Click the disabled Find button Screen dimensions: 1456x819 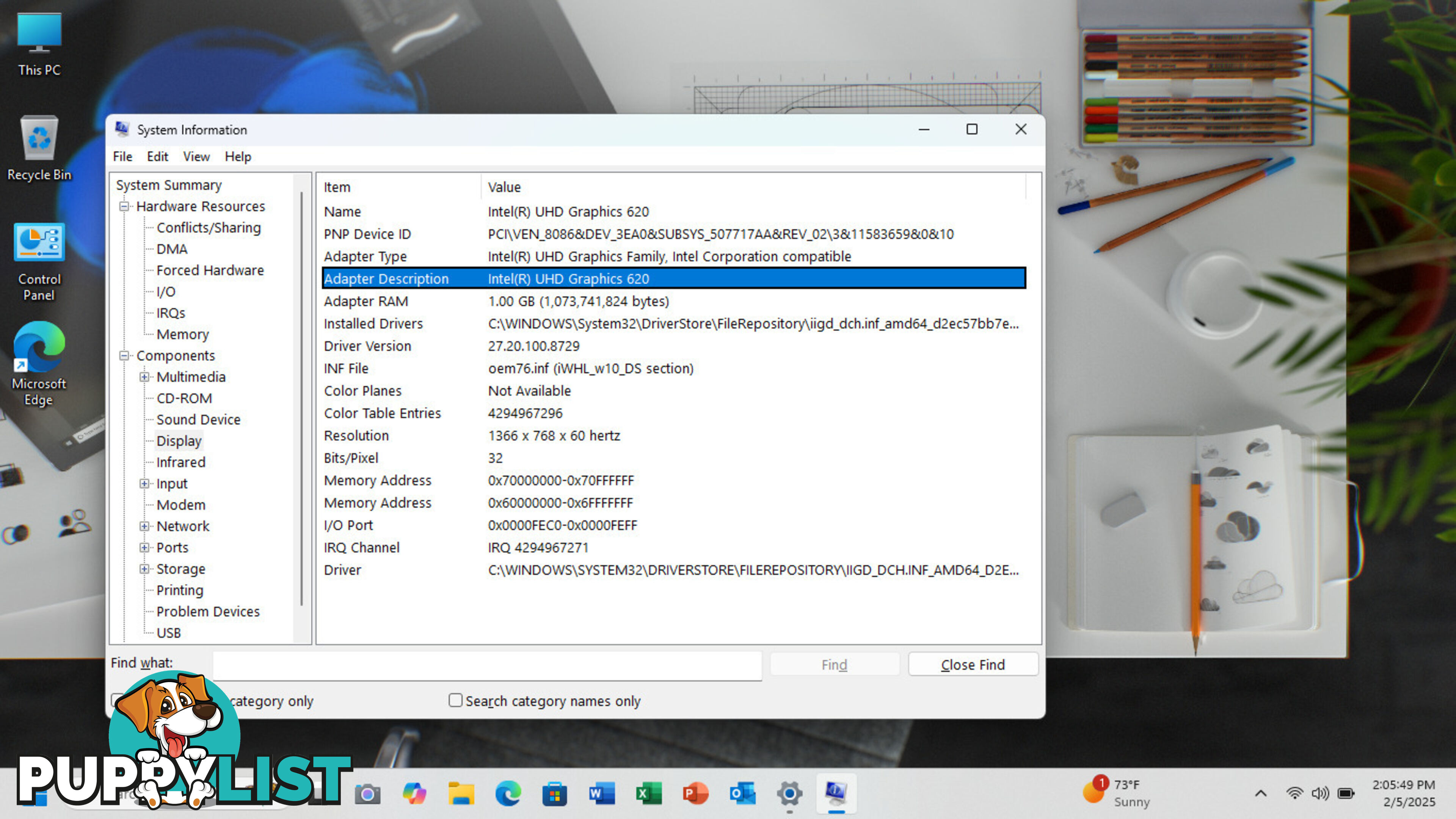point(834,665)
